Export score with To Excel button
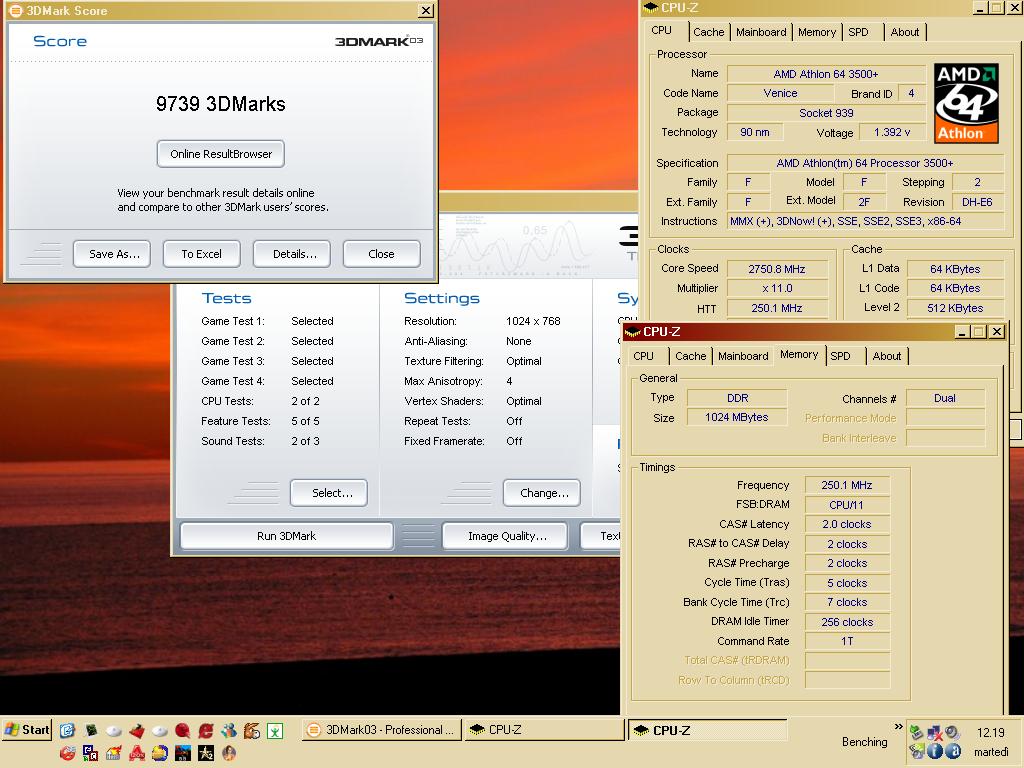This screenshot has height=768, width=1024. tap(201, 254)
